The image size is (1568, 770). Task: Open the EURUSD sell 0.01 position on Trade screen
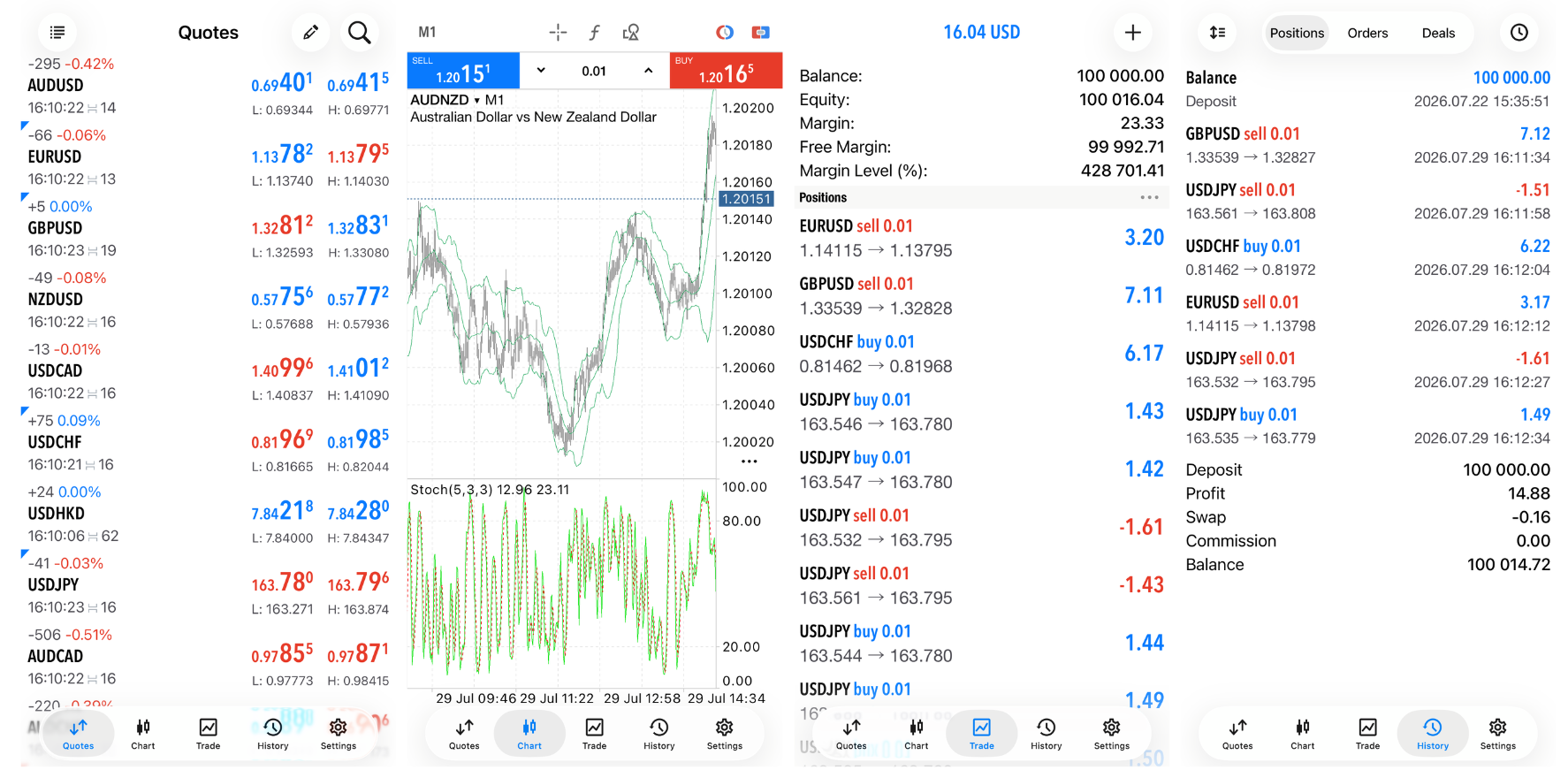[982, 238]
